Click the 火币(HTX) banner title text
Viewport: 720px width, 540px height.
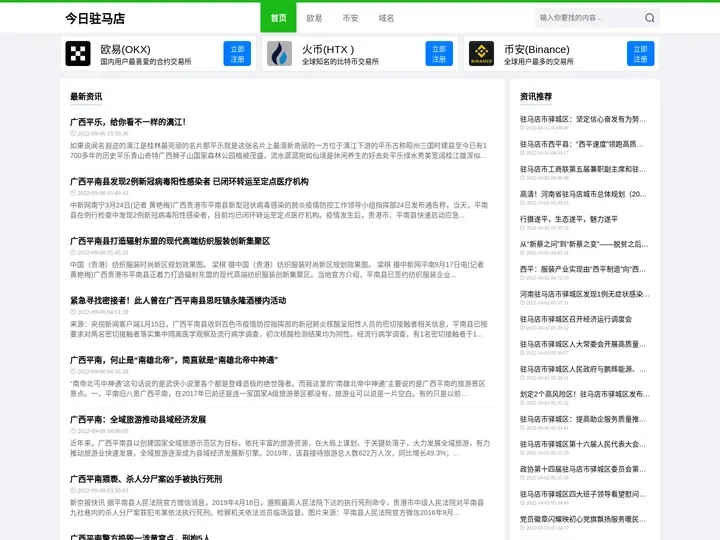point(328,49)
